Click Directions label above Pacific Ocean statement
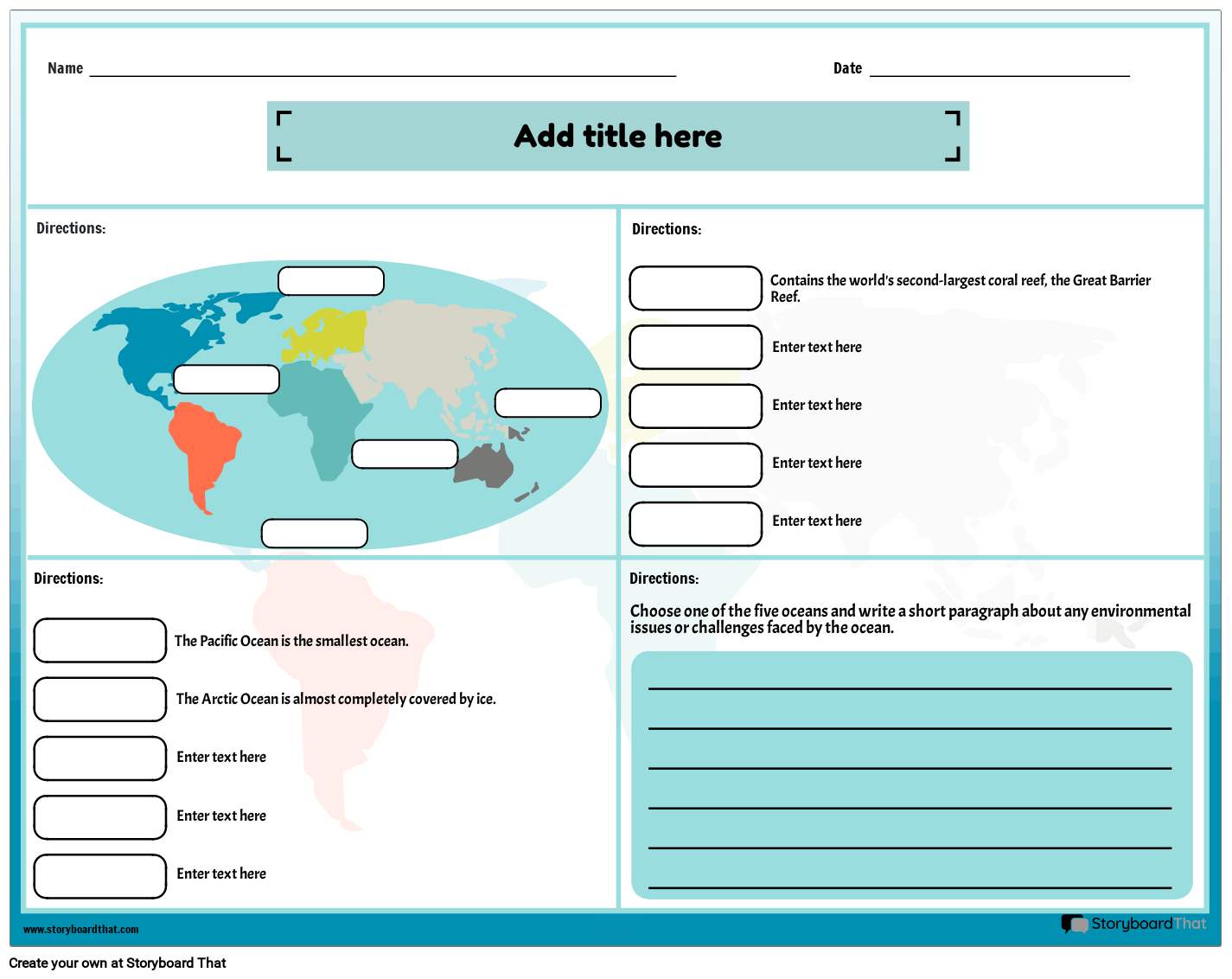1232x979 pixels. pos(68,579)
